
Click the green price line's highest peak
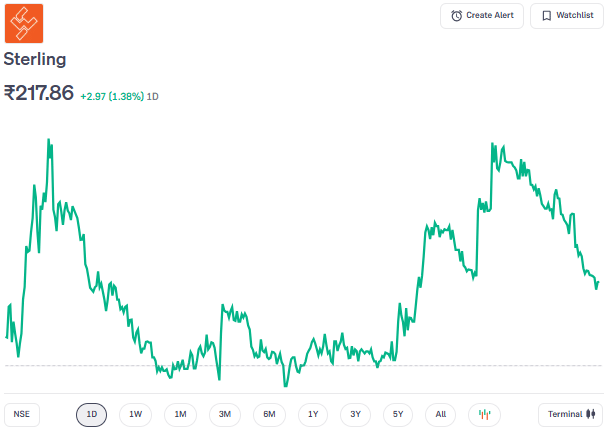click(49, 141)
